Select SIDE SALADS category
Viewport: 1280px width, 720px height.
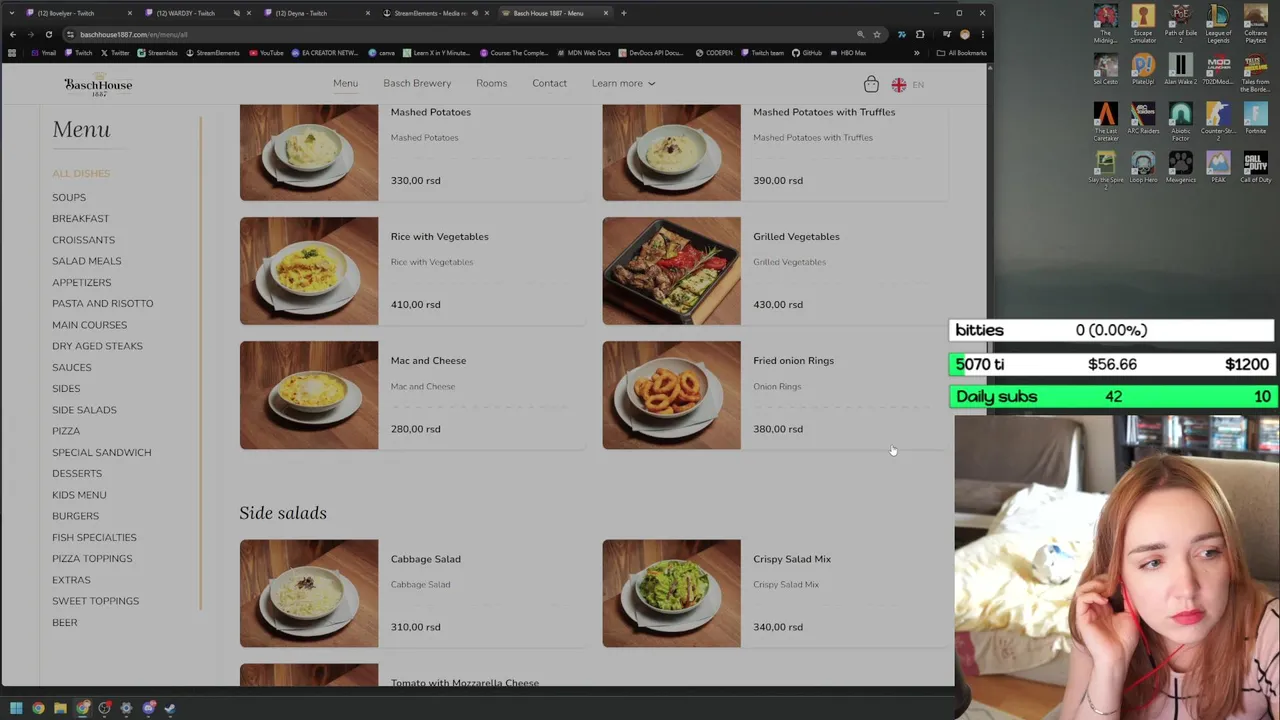[84, 410]
